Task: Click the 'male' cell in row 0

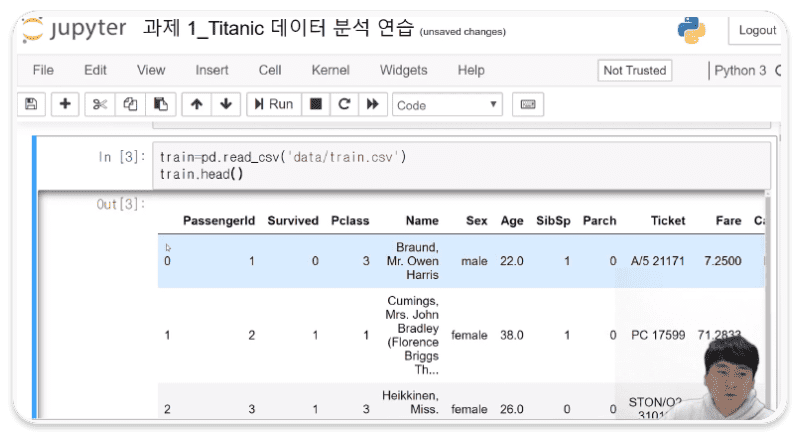Action: [474, 261]
